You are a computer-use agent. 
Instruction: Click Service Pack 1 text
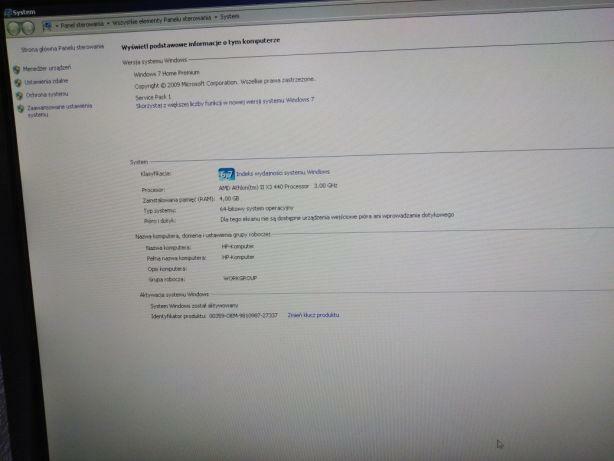(x=153, y=97)
